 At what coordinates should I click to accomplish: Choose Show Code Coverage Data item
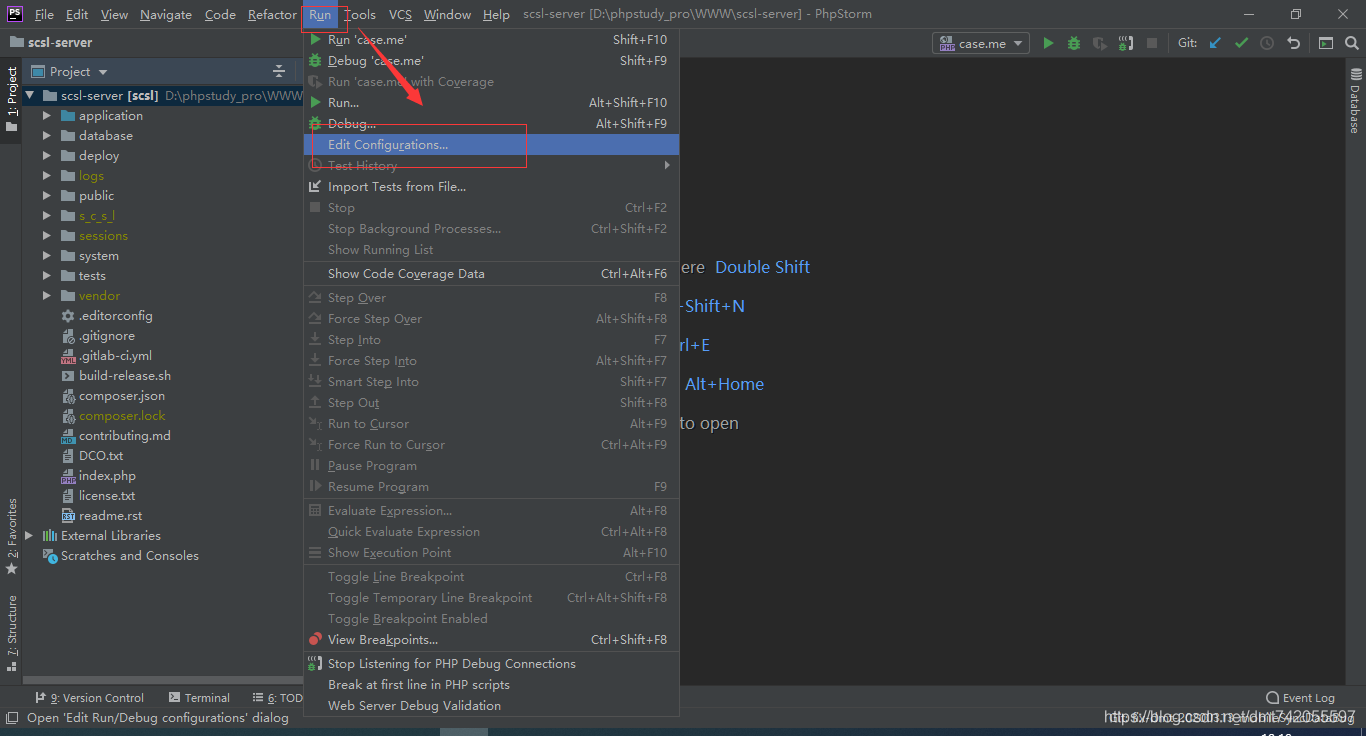click(x=491, y=274)
